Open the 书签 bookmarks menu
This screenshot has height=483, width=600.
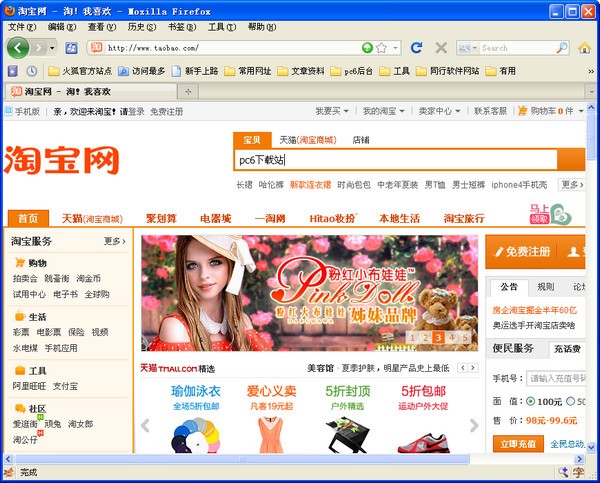tap(182, 27)
